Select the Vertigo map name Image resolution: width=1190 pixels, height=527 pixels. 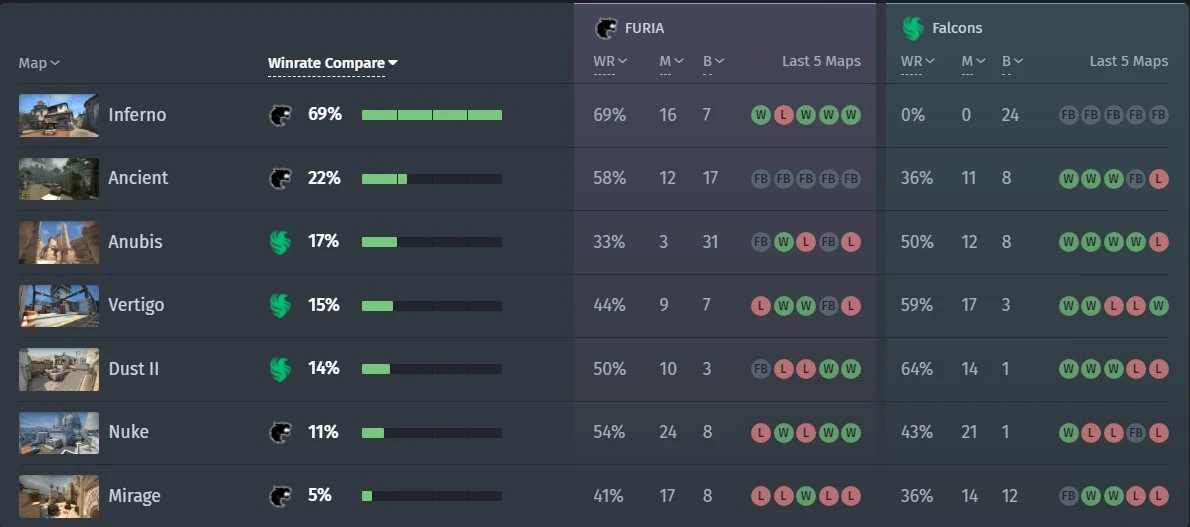[x=136, y=305]
